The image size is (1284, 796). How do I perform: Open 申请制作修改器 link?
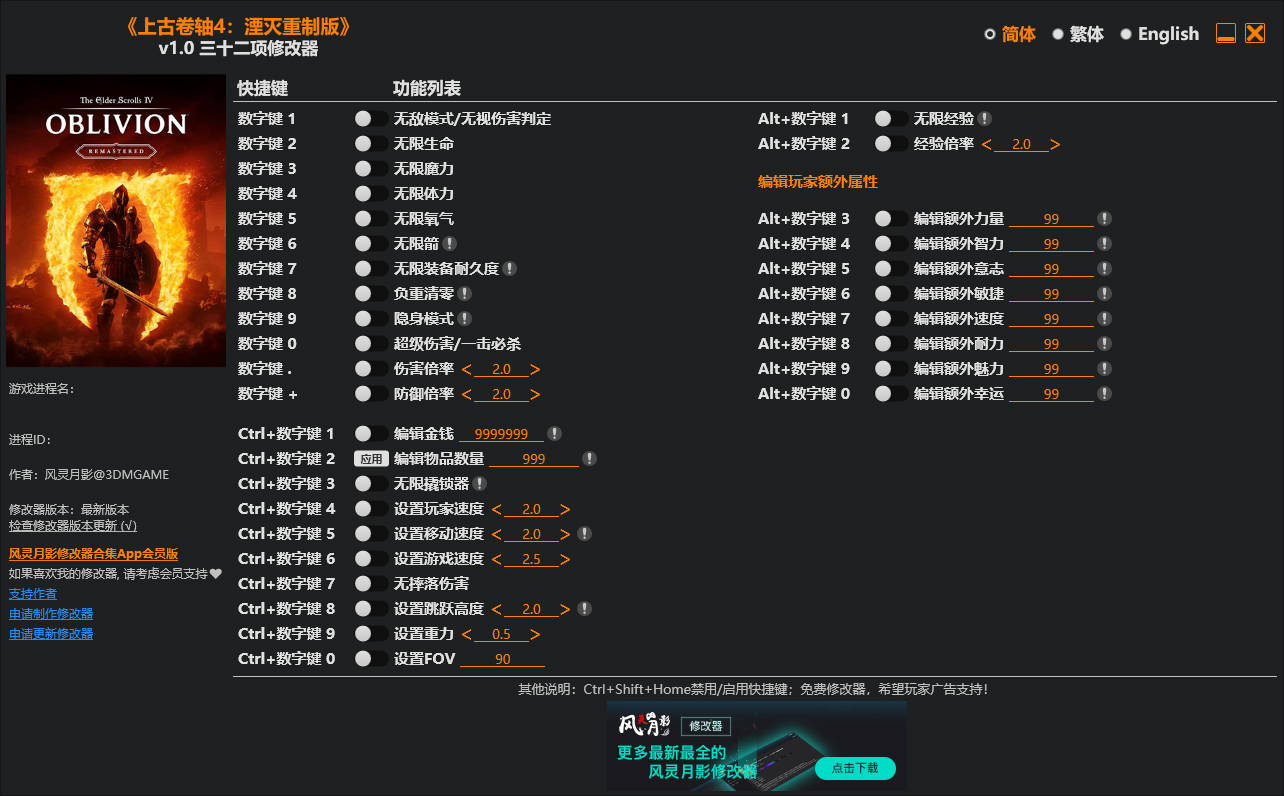(51, 614)
